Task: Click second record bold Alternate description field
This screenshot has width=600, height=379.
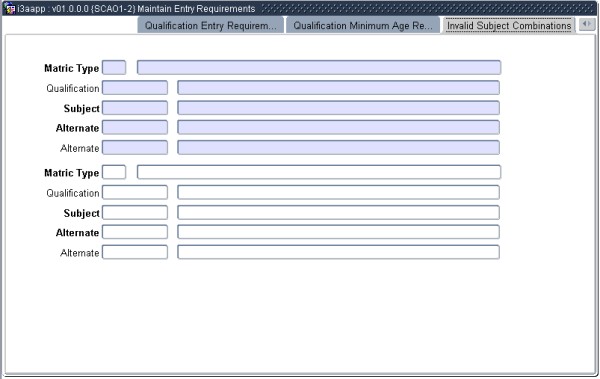Action: [x=338, y=232]
